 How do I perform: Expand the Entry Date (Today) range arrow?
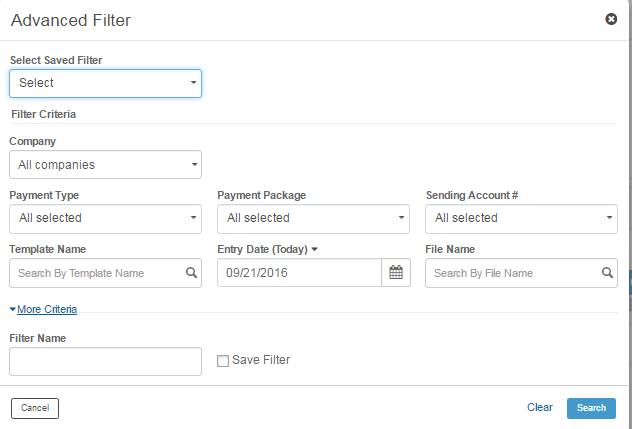(x=314, y=250)
